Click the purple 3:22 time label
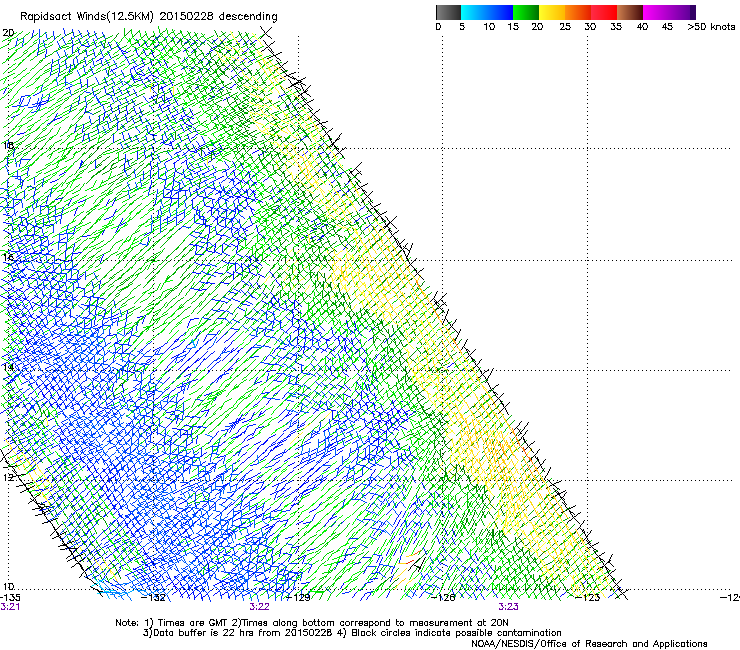The image size is (740, 650). 260,607
